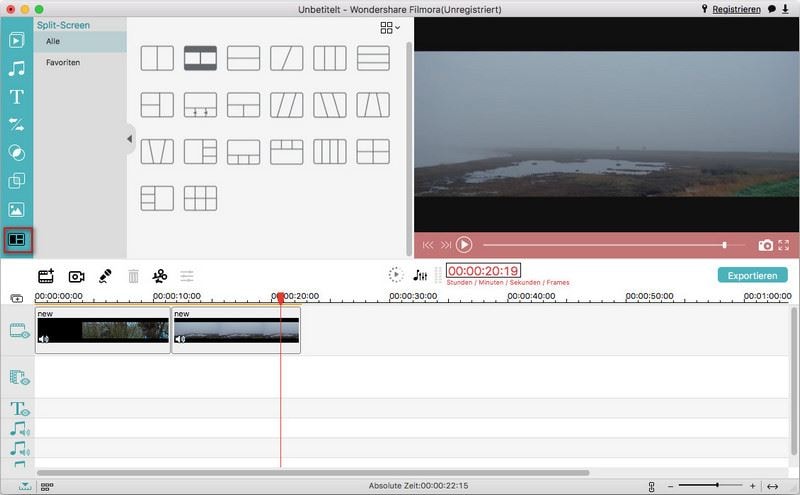Click the Registrieren link
Viewport: 800px width, 495px height.
736,9
